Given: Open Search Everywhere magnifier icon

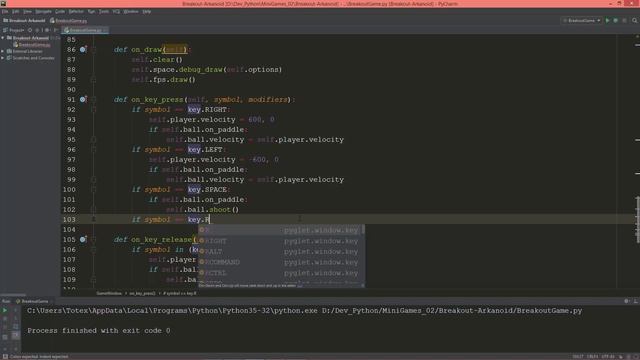Looking at the screenshot, I should point(635,20).
